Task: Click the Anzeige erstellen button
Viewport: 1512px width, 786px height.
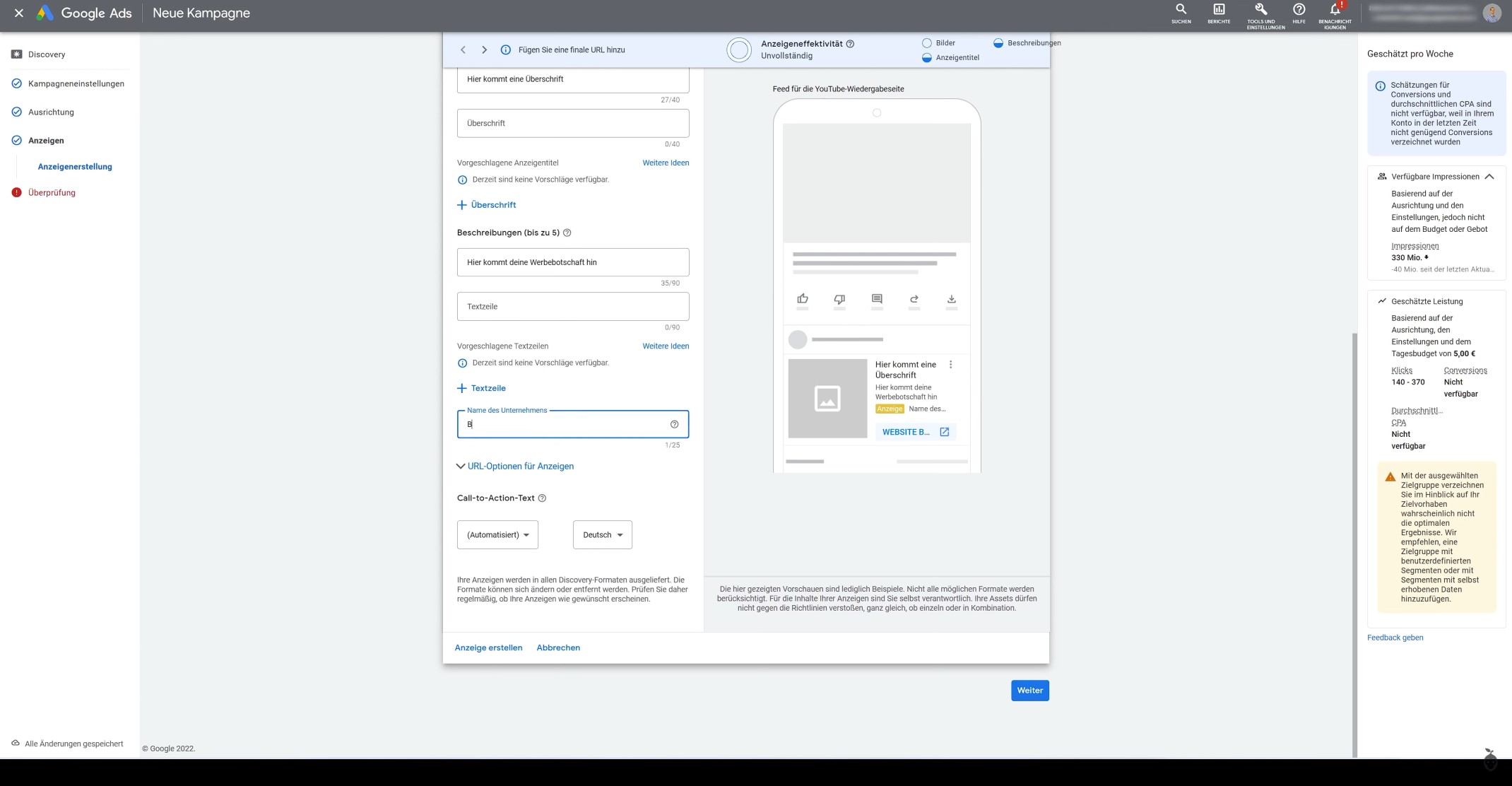Action: coord(488,647)
